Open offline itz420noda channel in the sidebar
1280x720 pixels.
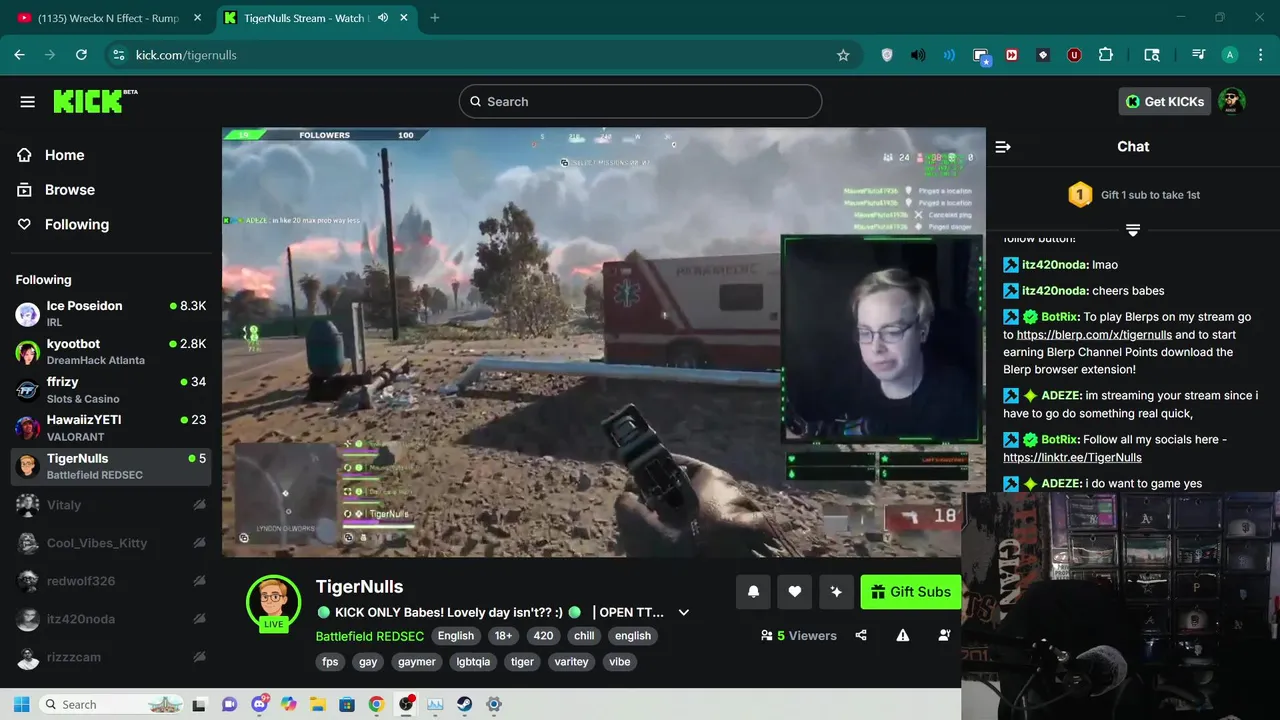click(111, 619)
